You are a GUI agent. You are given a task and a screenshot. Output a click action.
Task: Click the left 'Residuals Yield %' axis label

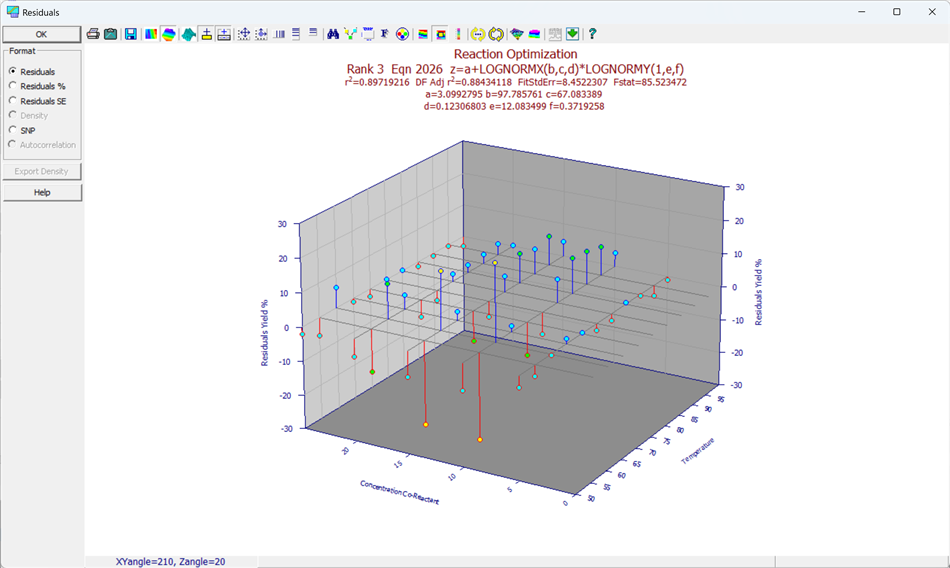tap(264, 333)
